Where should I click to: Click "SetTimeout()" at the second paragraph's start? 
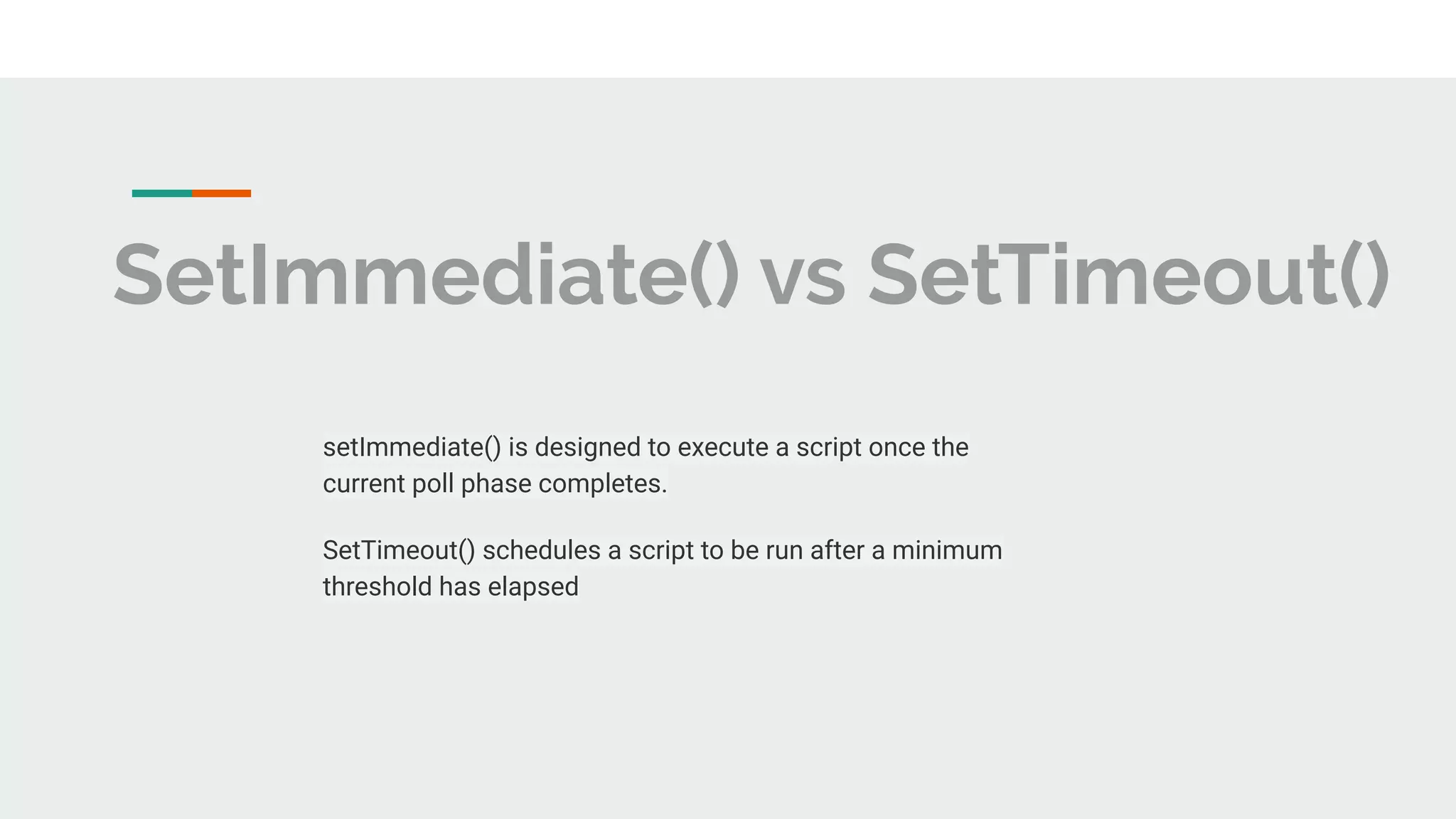coord(398,550)
